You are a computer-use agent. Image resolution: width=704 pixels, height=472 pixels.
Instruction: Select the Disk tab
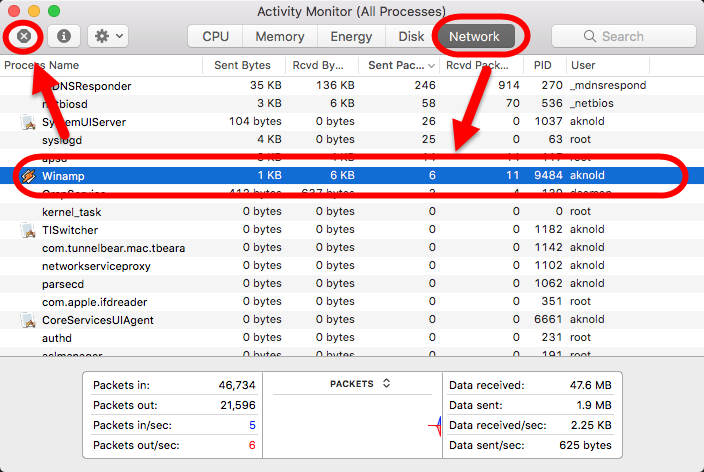[x=411, y=36]
